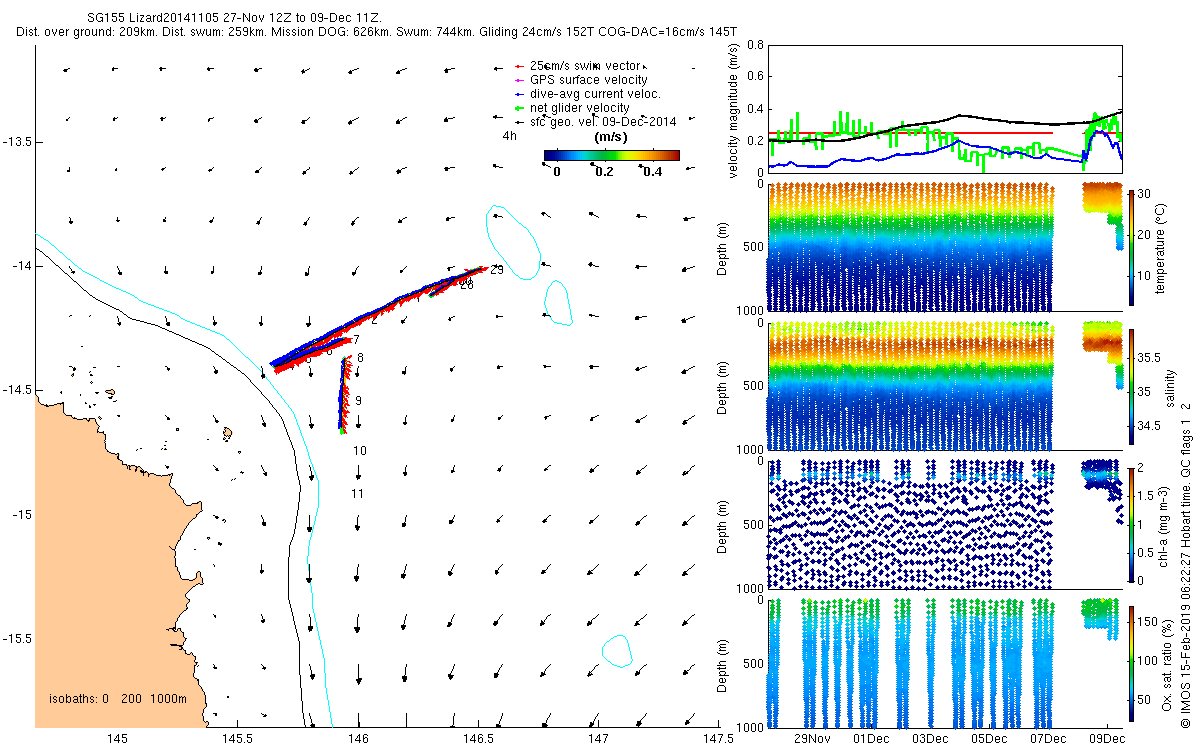Click the '0.8' tick on the velocity plot
1200x750 pixels.
pos(755,45)
